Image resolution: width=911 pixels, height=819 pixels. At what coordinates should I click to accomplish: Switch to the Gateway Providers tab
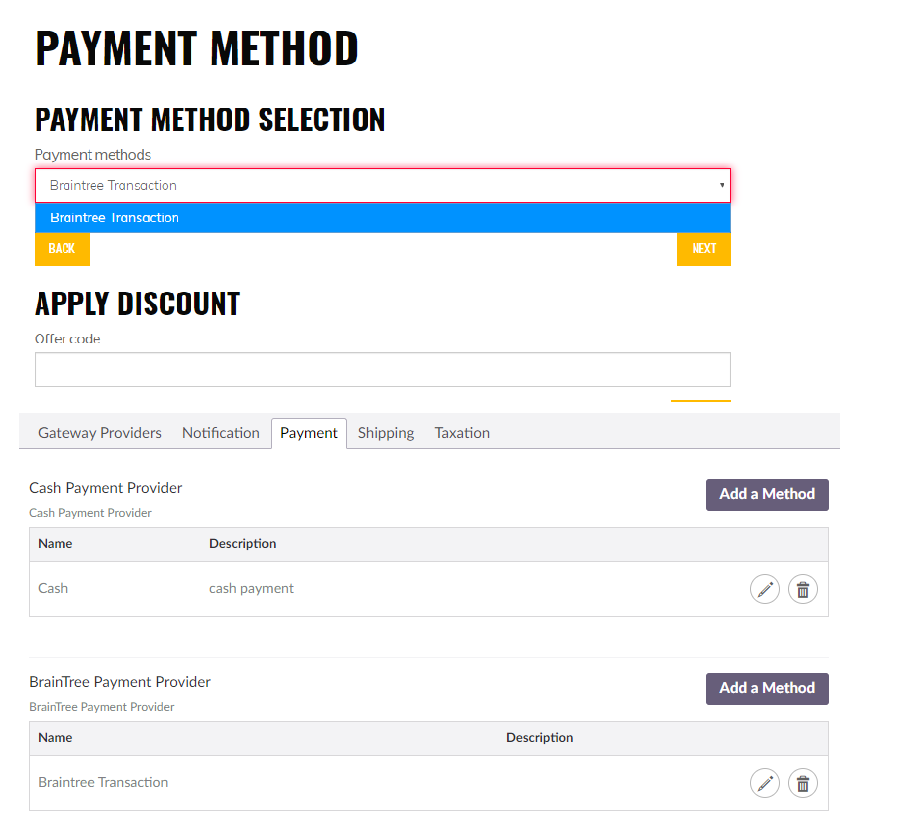[x=100, y=433]
